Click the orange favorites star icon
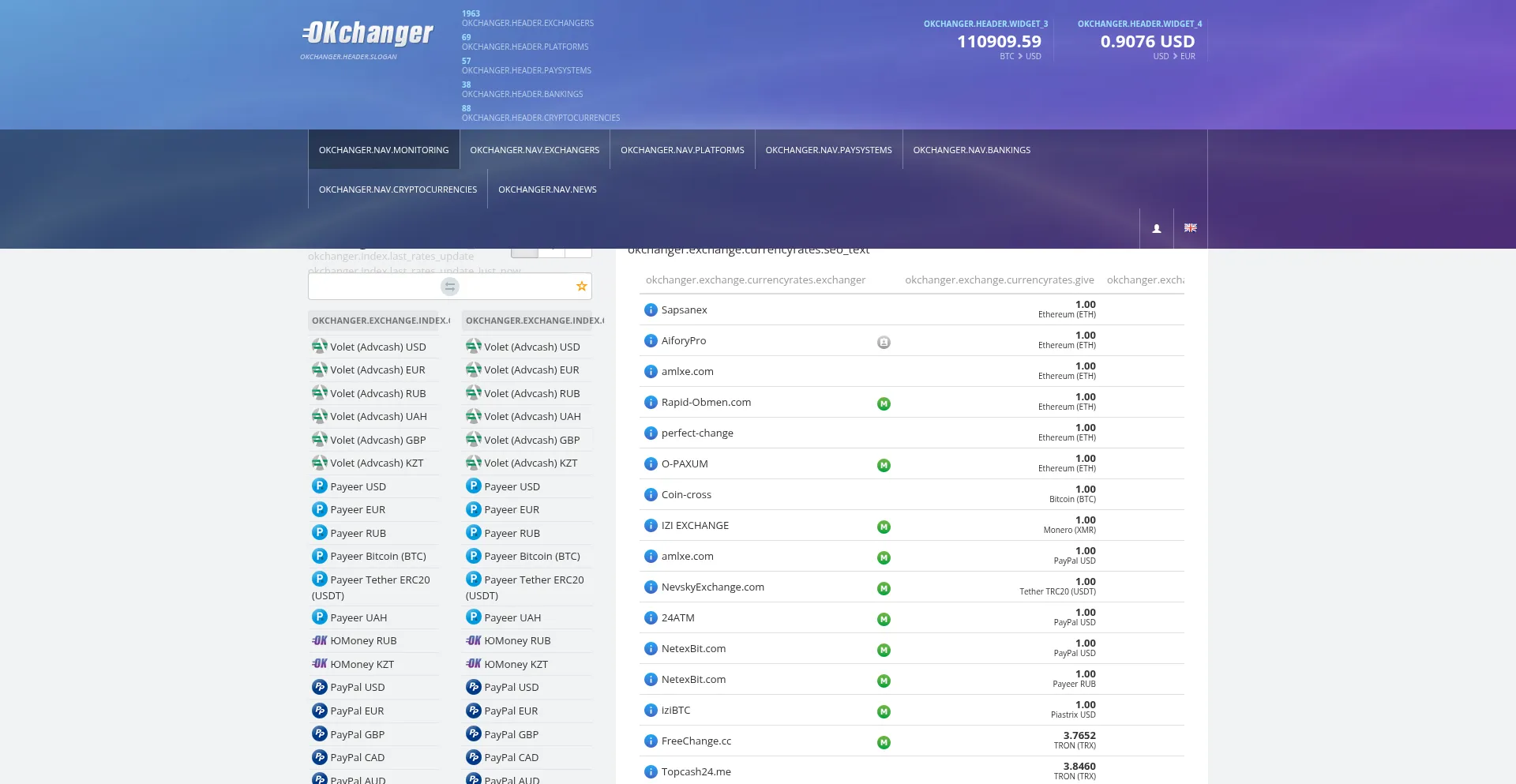The image size is (1516, 784). [582, 287]
